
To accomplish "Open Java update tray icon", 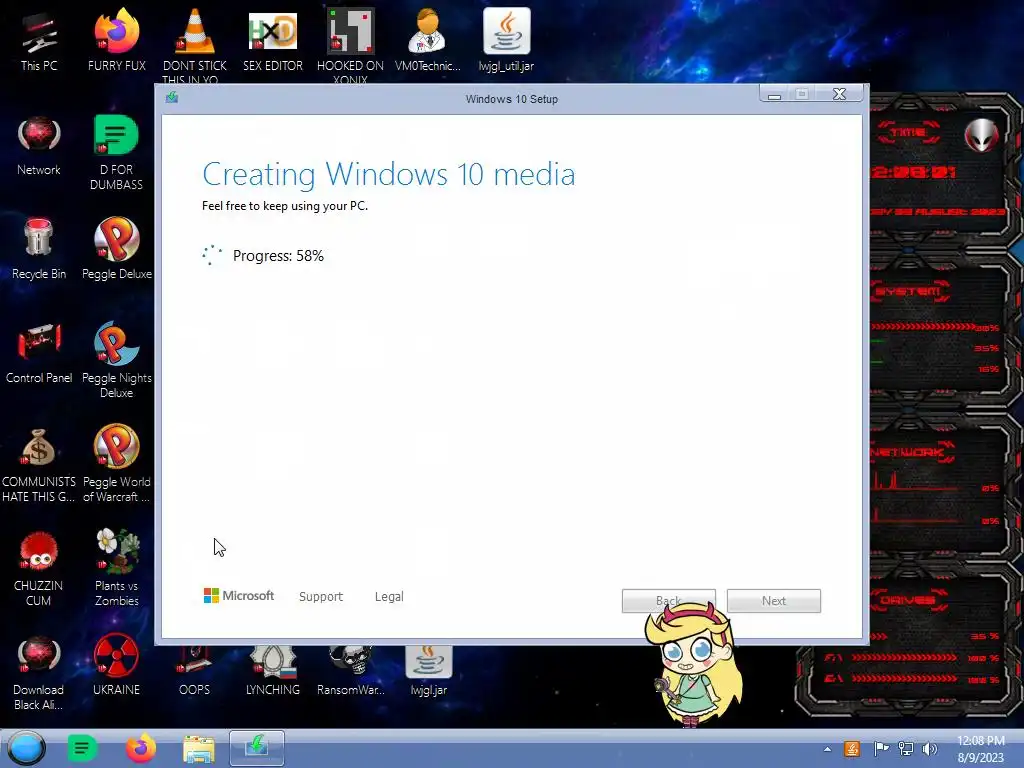I will pos(852,748).
